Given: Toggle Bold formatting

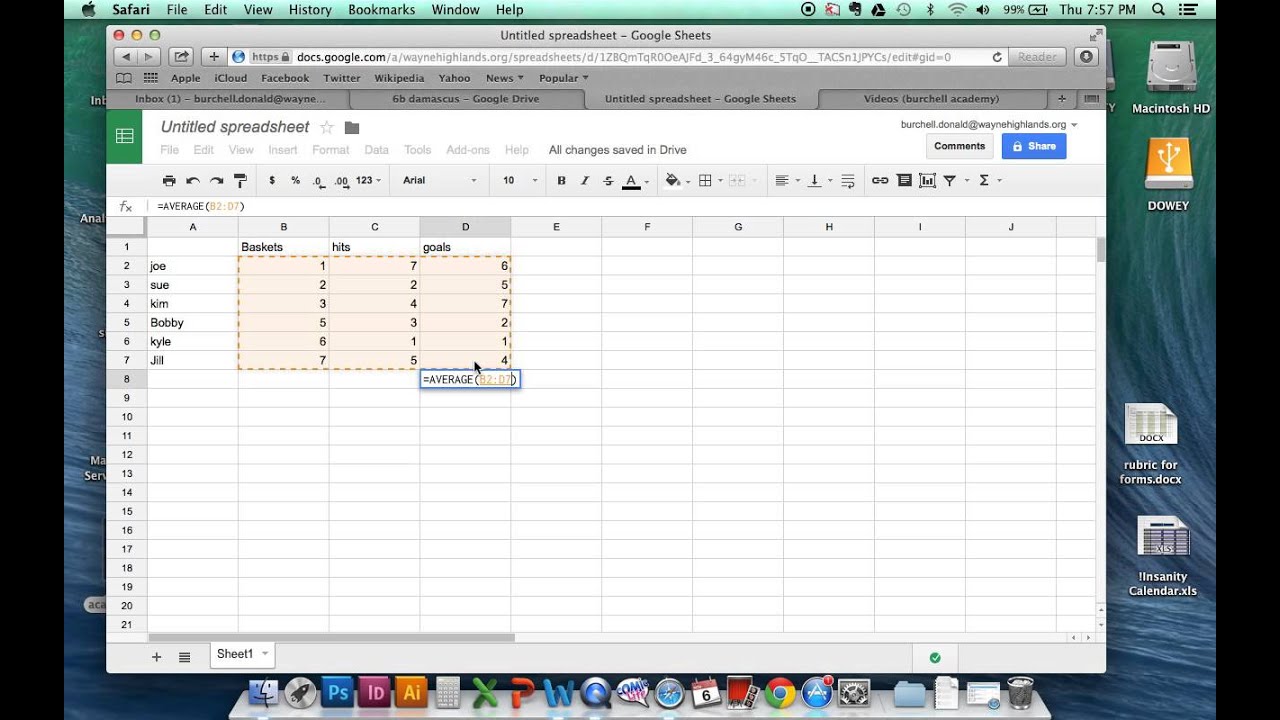Looking at the screenshot, I should point(561,181).
